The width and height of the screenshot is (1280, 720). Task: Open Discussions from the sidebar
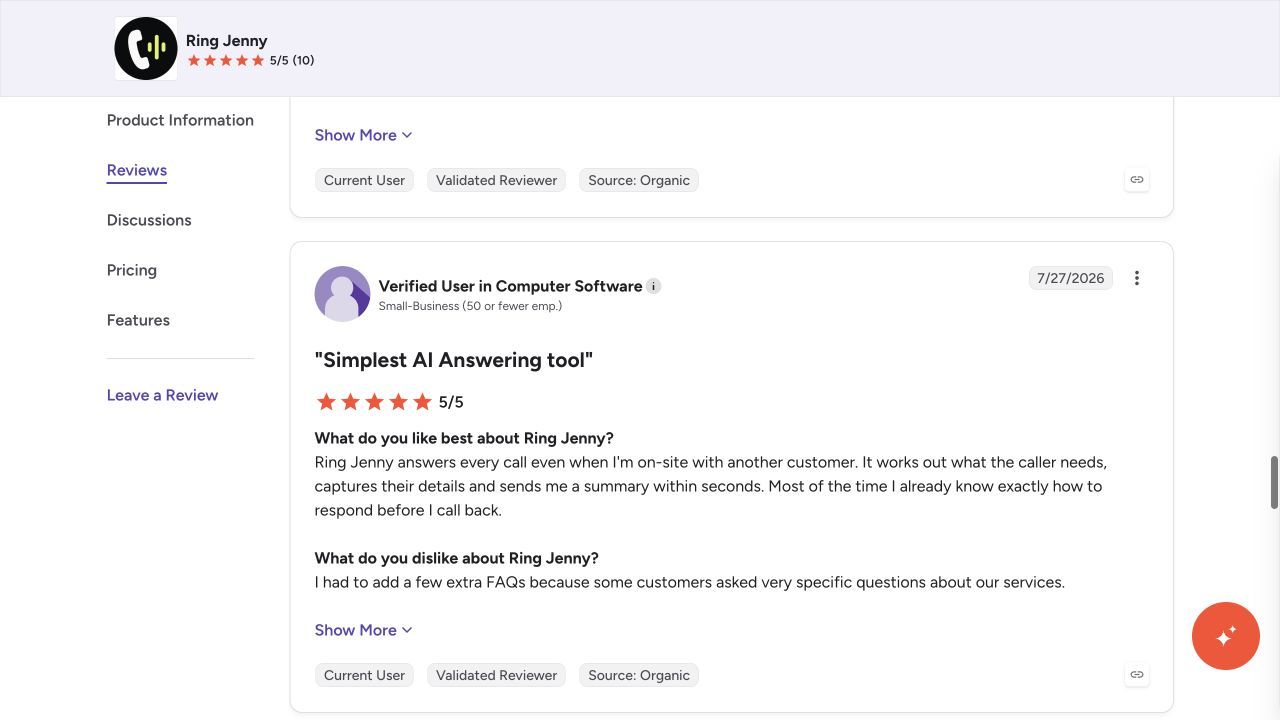[149, 220]
